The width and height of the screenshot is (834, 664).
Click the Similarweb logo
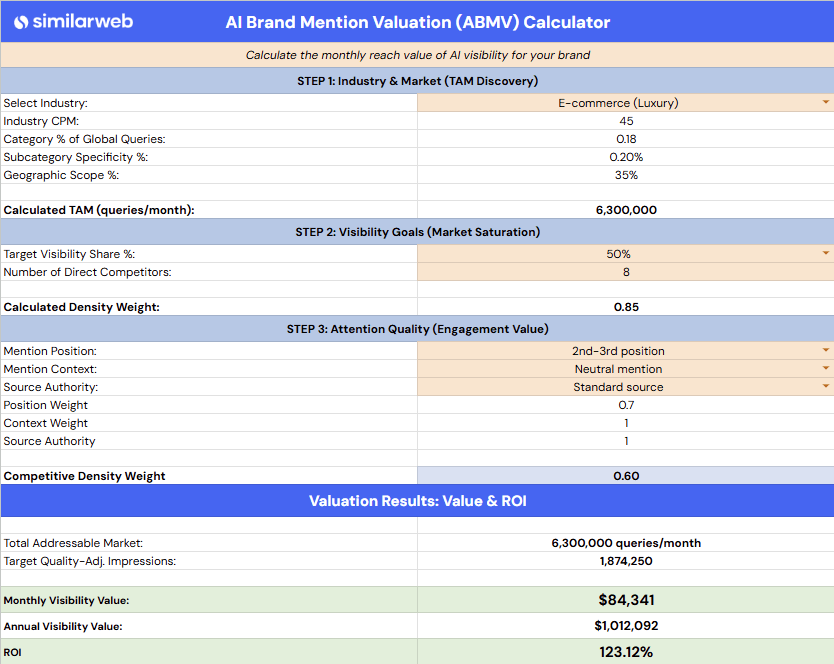click(x=70, y=22)
